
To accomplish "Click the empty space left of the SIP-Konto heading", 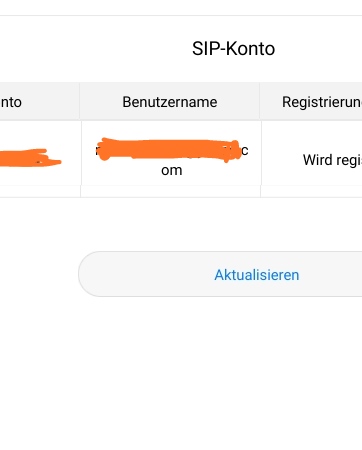I will 95,49.
